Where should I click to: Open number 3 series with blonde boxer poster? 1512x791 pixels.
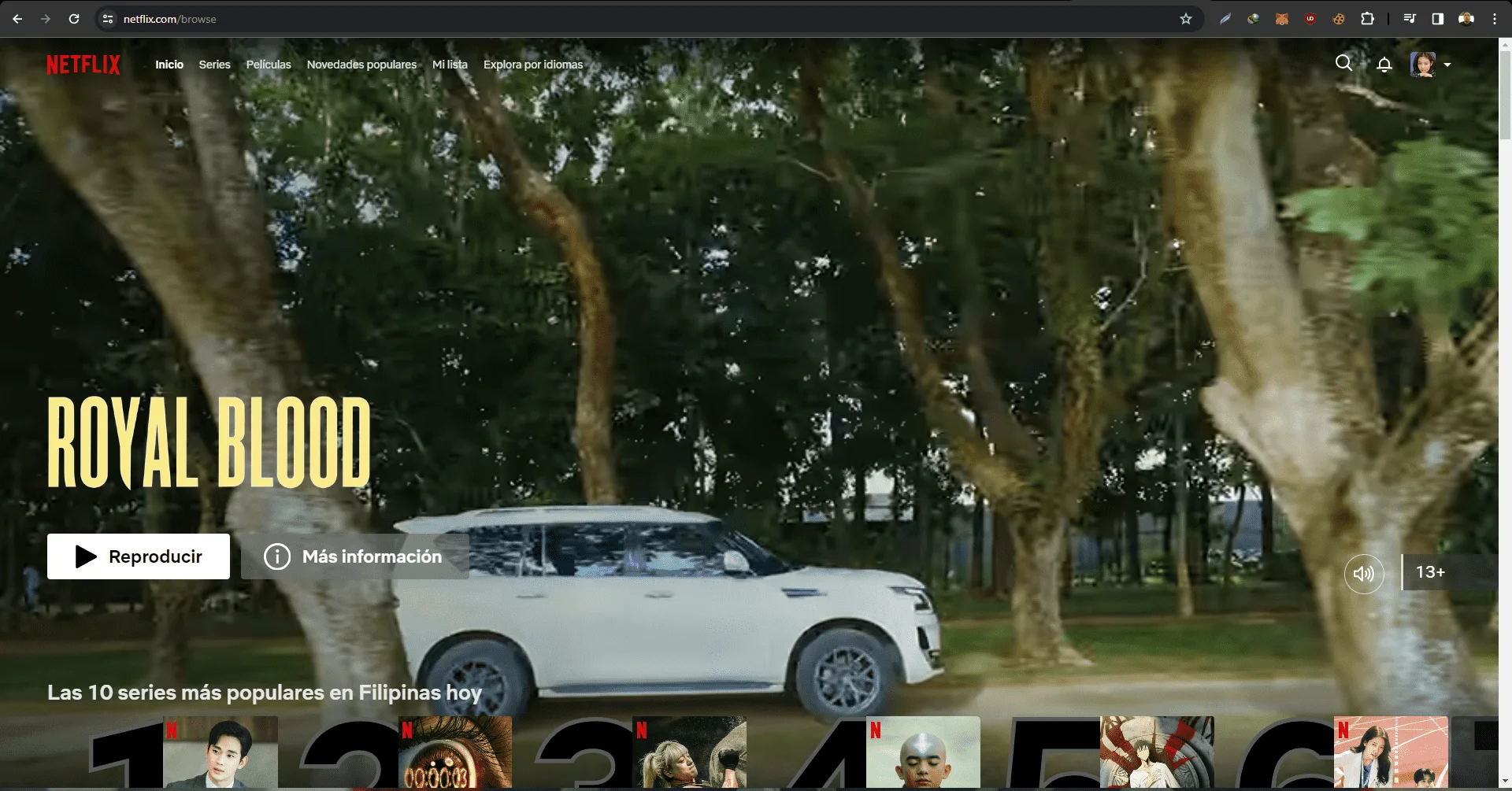pos(689,752)
